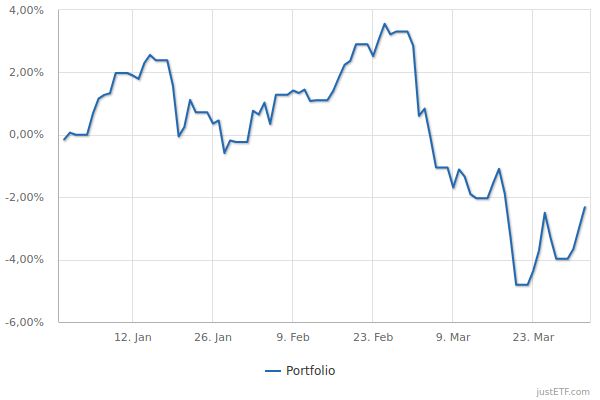Viewport: 600px width, 400px height.
Task: Click the 26. Jan date label
Action: [212, 337]
